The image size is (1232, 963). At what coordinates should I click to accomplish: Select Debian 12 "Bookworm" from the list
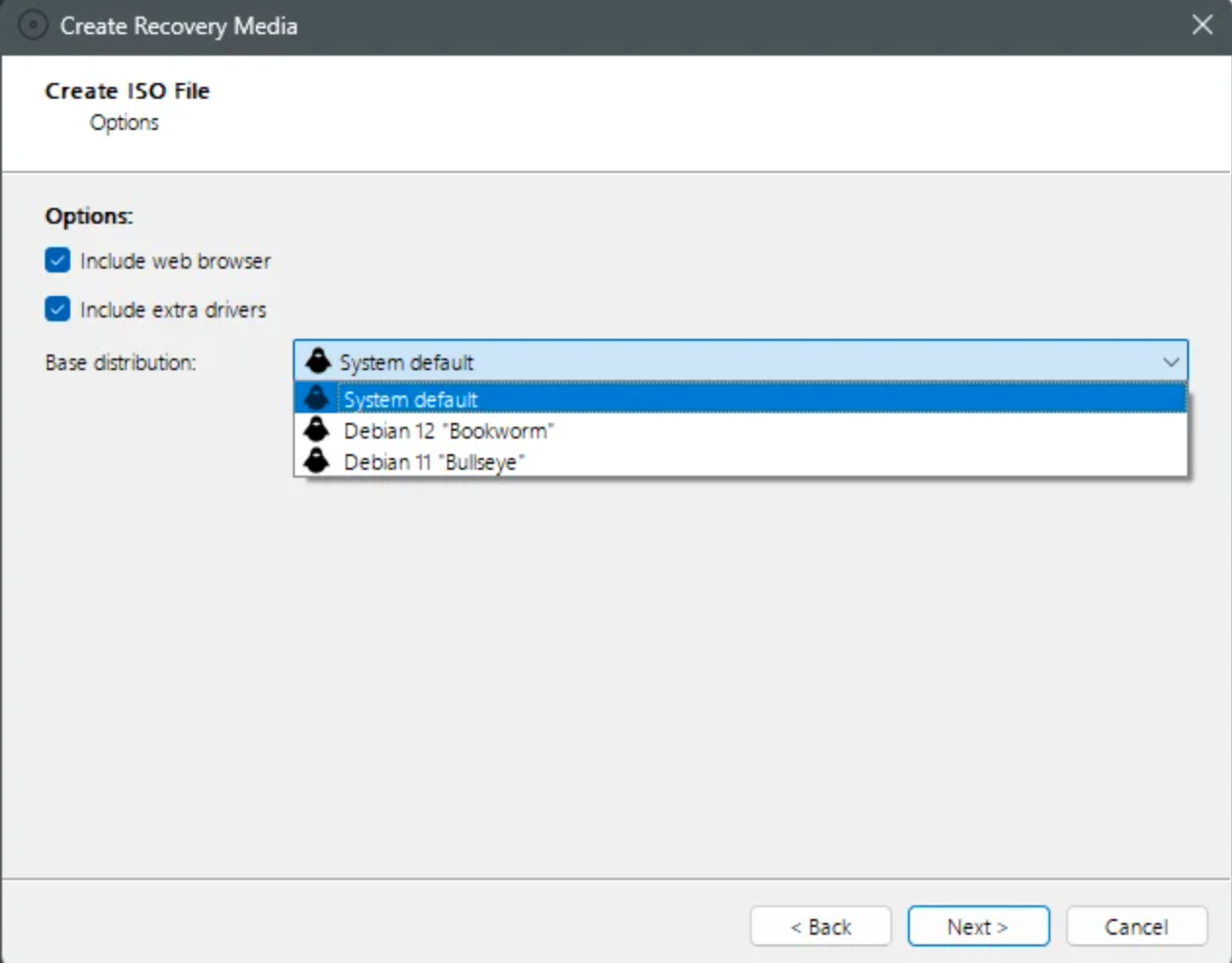(x=448, y=431)
